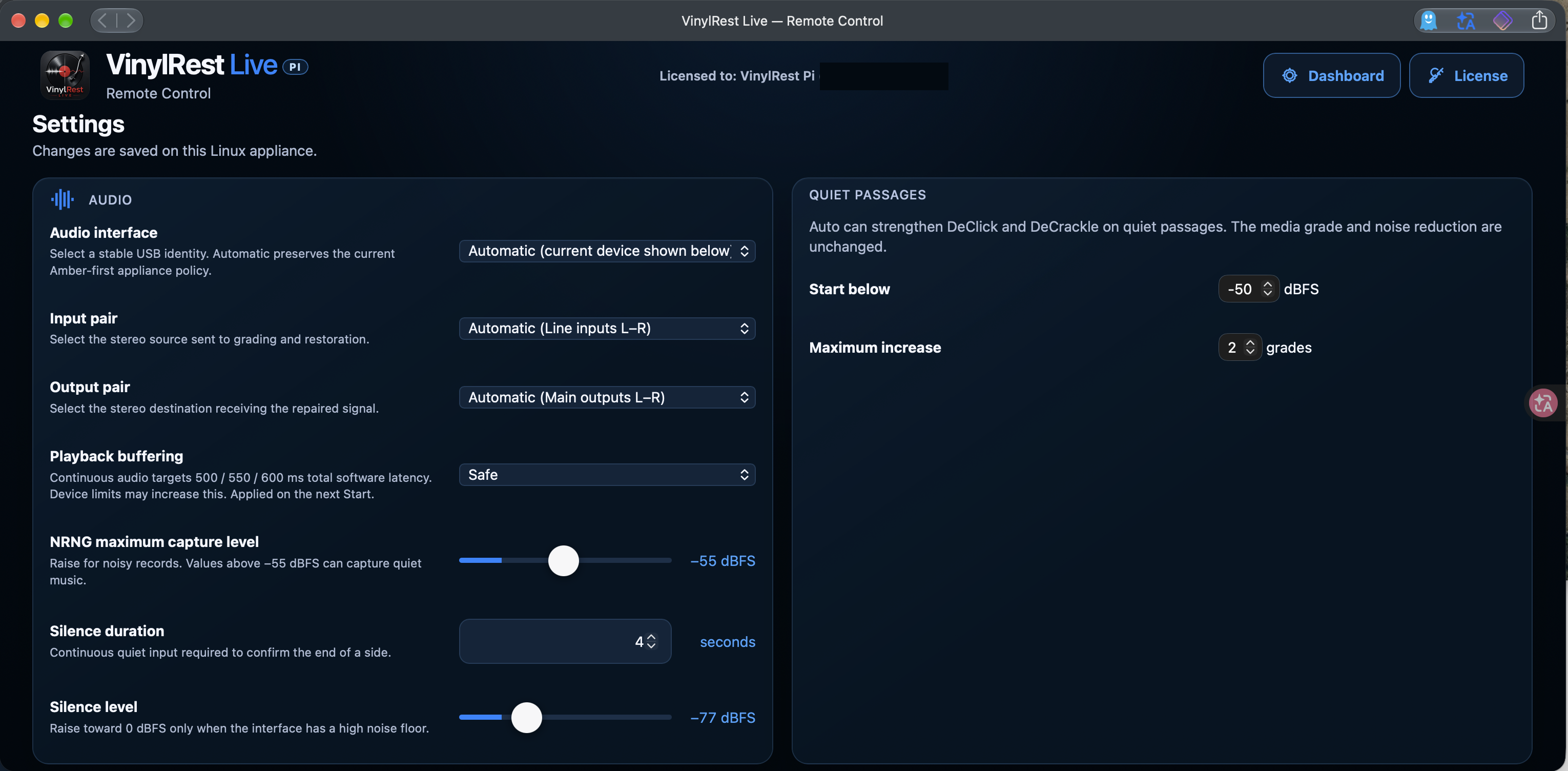
Task: Click the Input pair label
Action: click(x=84, y=318)
